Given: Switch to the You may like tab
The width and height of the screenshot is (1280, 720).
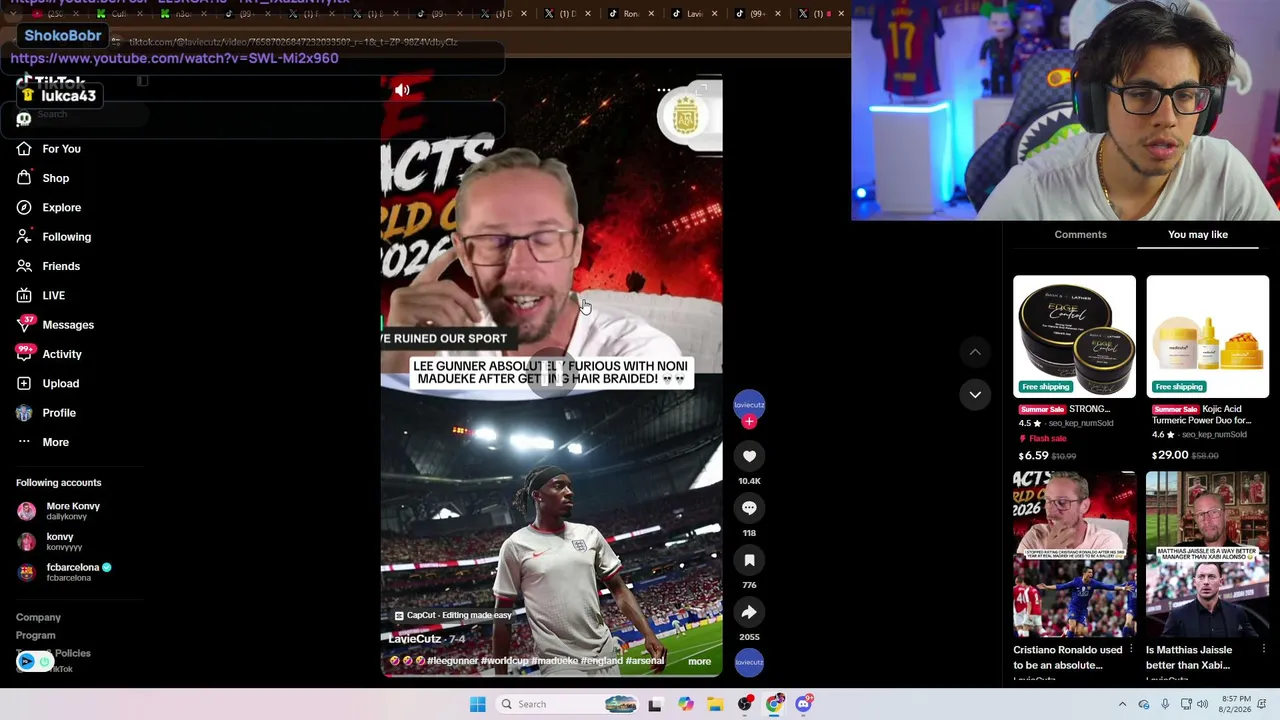Looking at the screenshot, I should 1198,235.
